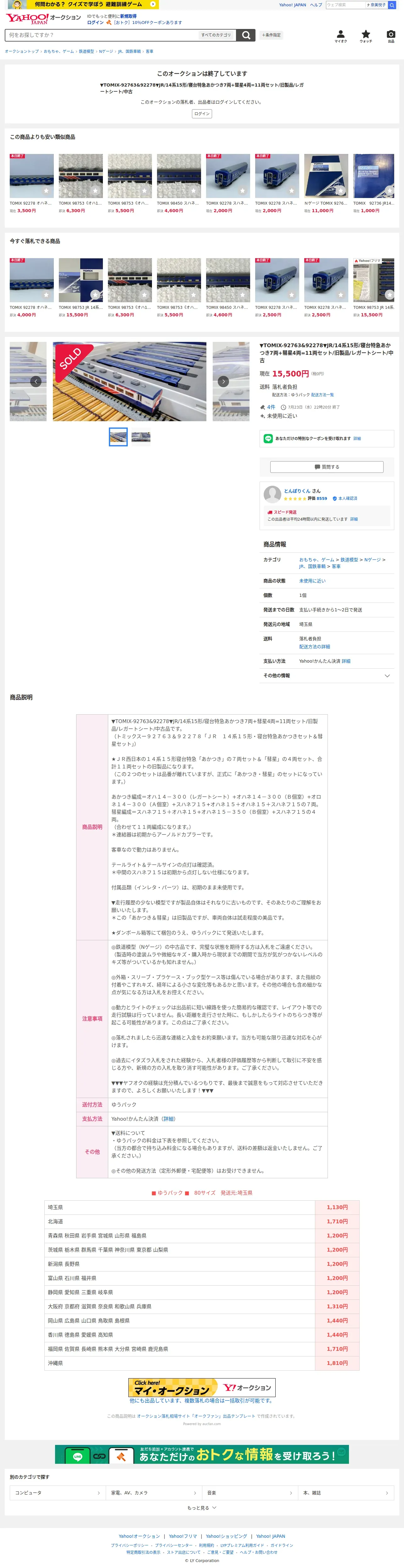Toggle watch star on 4,000円 buy-now item
Image resolution: width=404 pixels, height=1568 pixels.
pyautogui.click(x=46, y=295)
